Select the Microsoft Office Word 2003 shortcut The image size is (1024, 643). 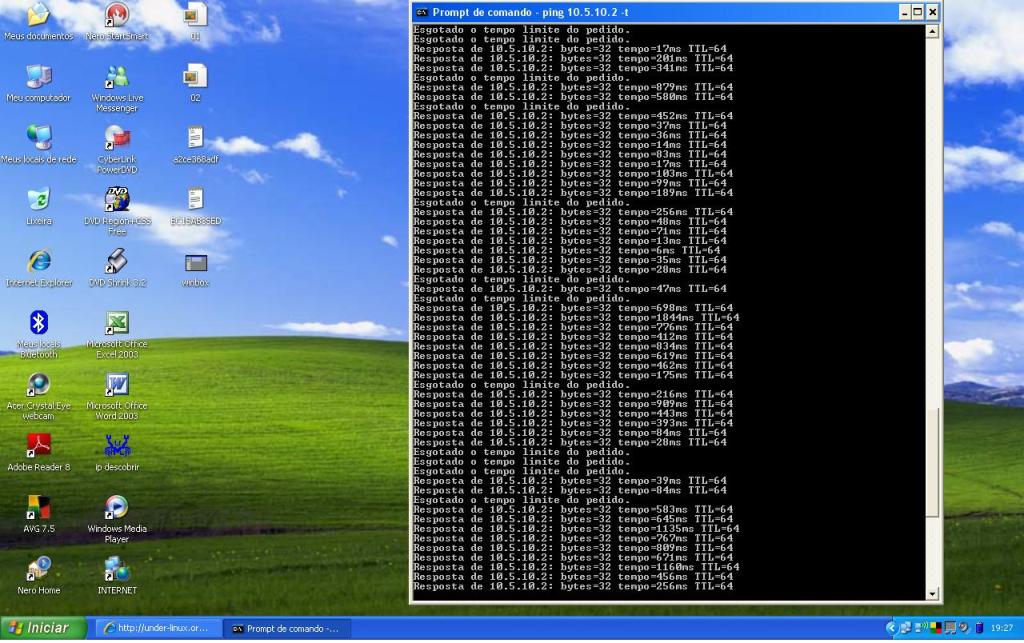pos(117,396)
